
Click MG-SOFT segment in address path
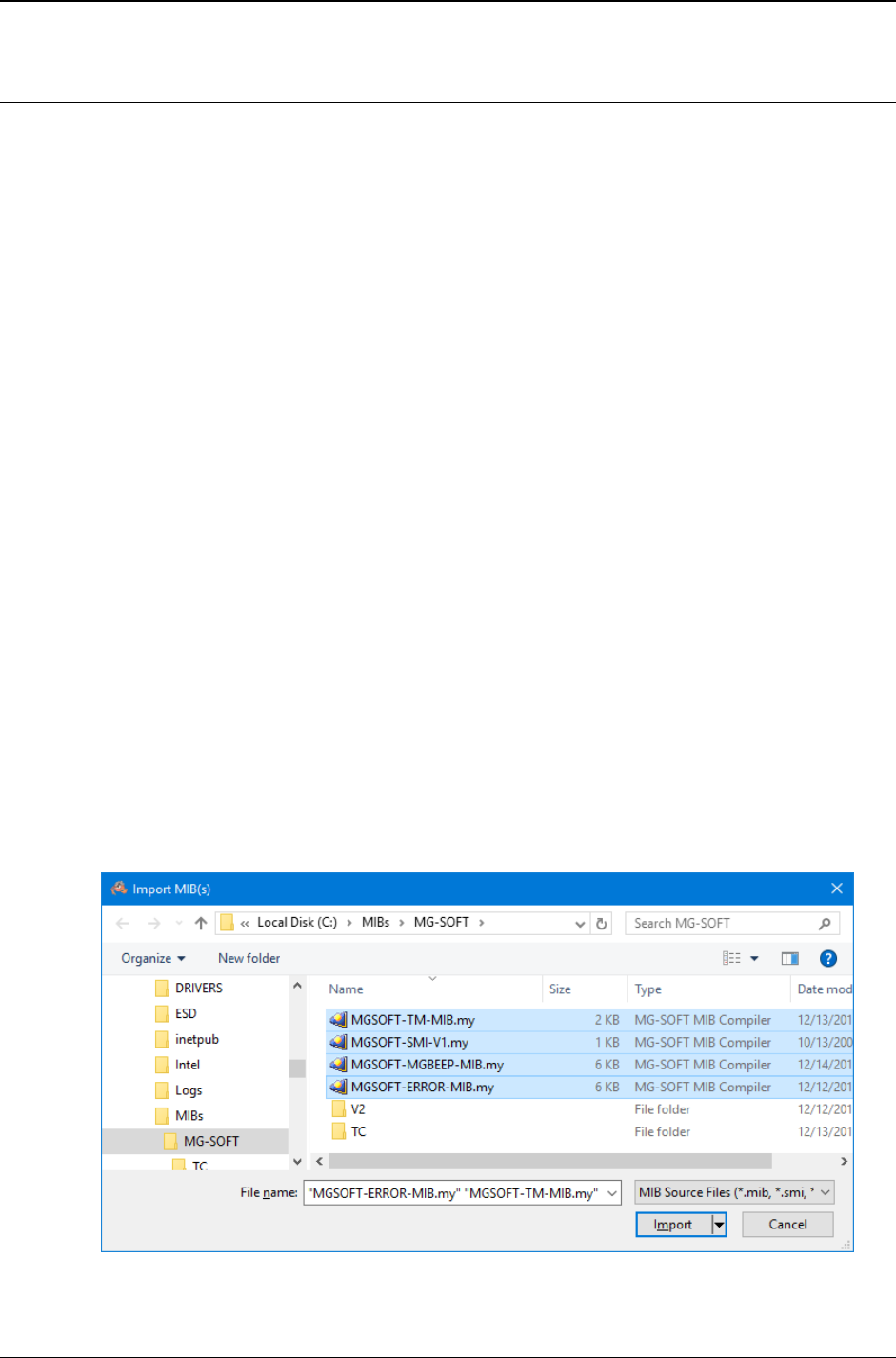coord(442,923)
